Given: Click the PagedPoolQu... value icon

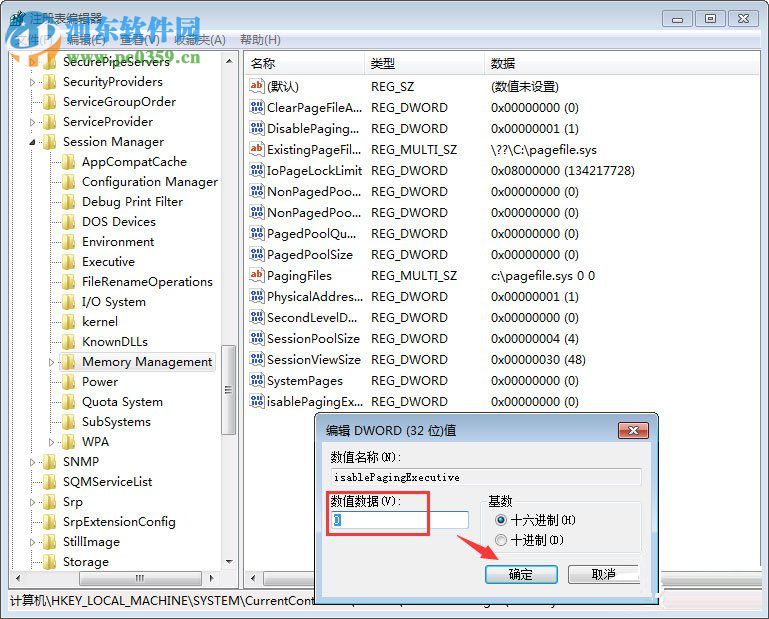Looking at the screenshot, I should [x=256, y=233].
